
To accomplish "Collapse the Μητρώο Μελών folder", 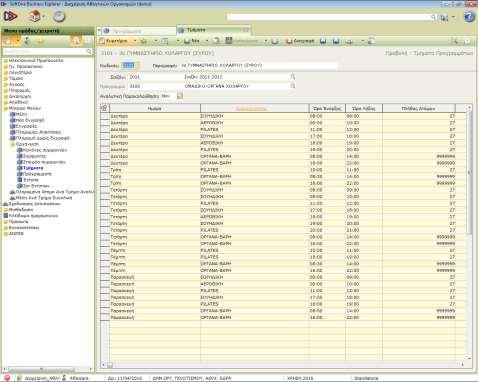I will point(6,108).
